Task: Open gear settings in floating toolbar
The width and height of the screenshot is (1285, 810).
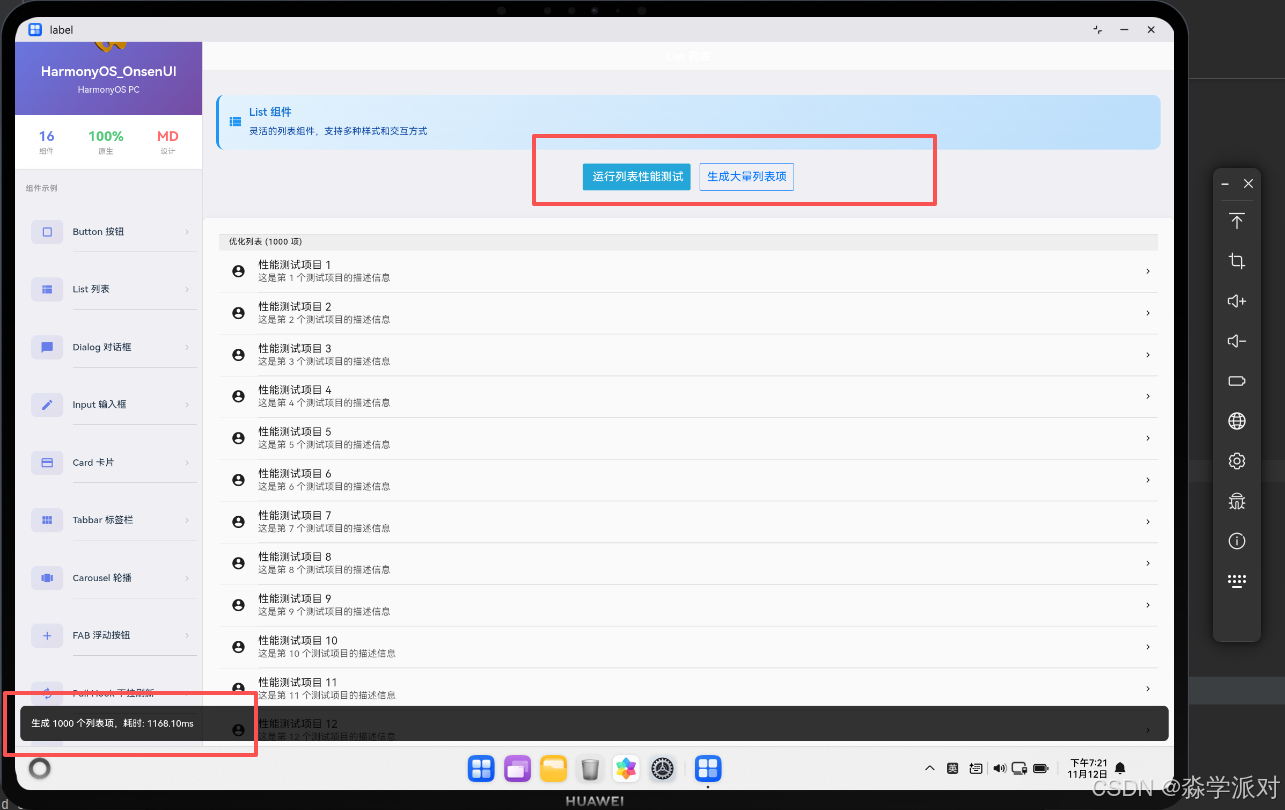Action: pos(1237,461)
